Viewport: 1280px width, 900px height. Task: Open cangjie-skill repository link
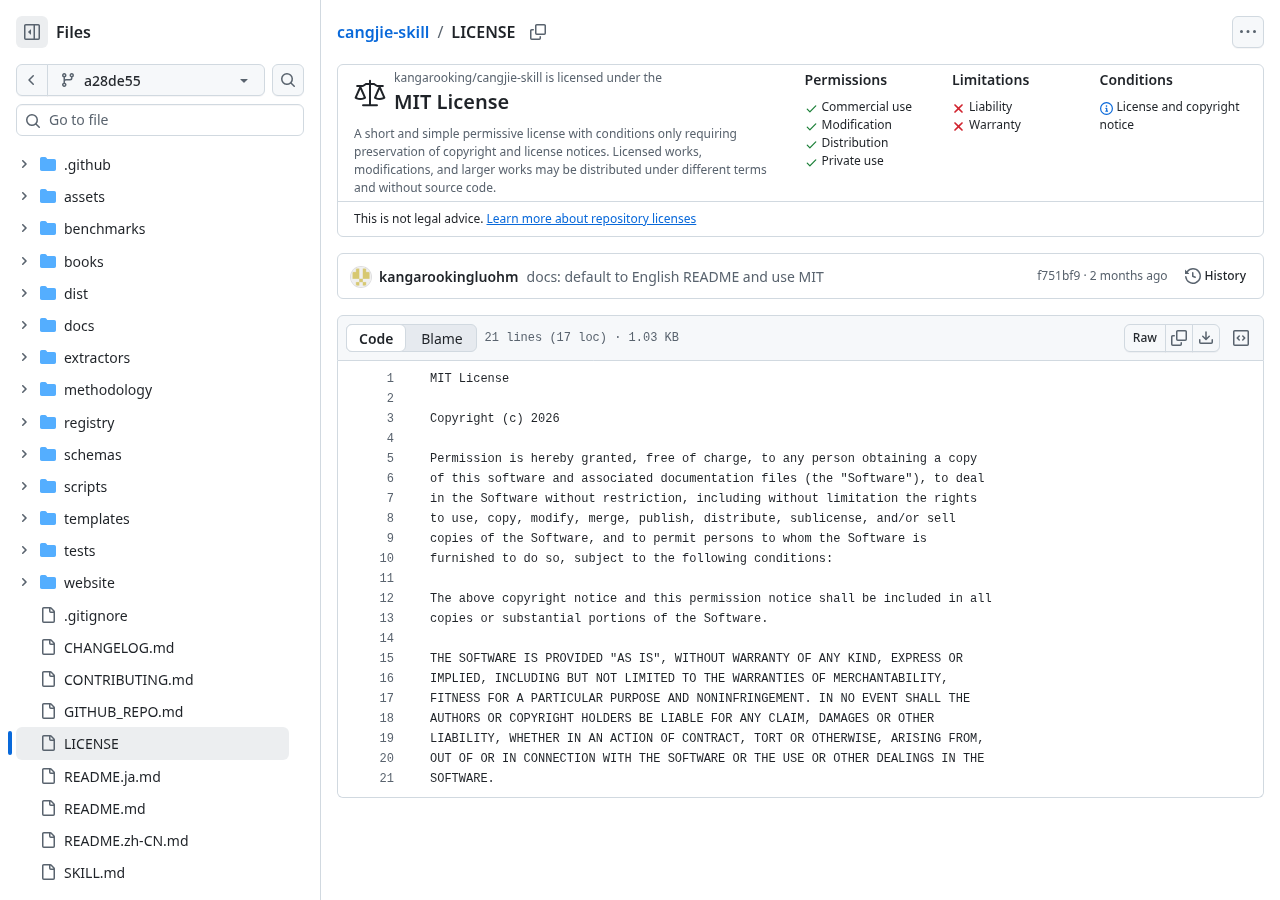pos(383,32)
